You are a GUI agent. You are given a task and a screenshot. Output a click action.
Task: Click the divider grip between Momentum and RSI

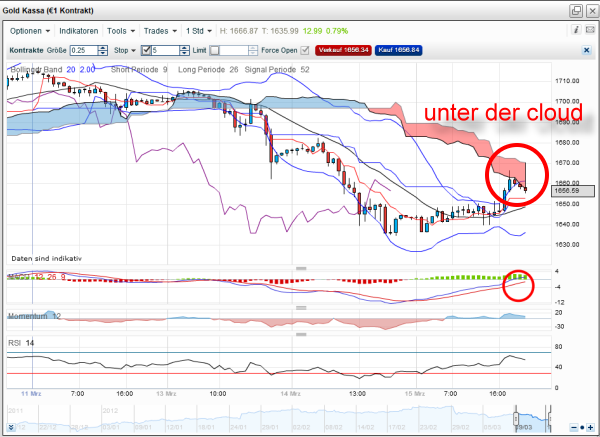301,334
